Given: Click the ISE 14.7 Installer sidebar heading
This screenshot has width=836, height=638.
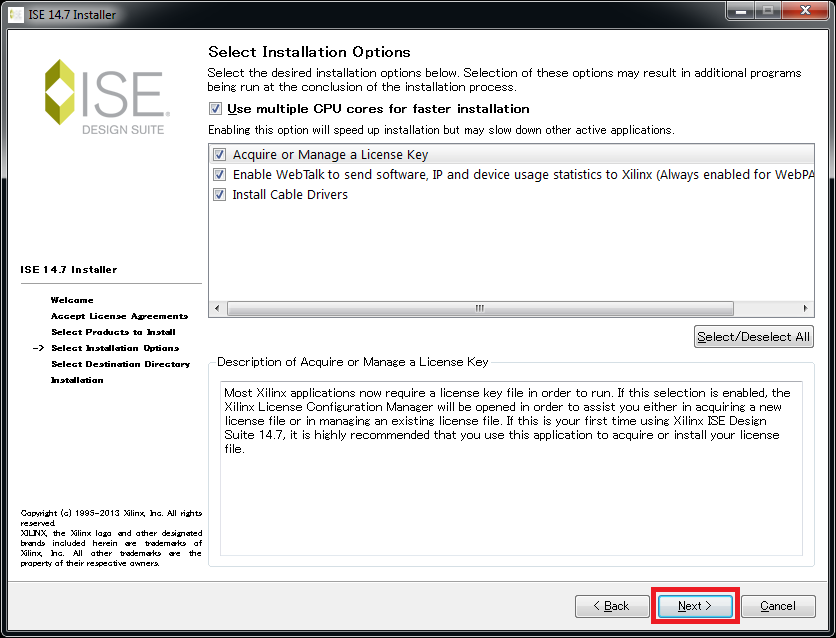Looking at the screenshot, I should point(69,270).
